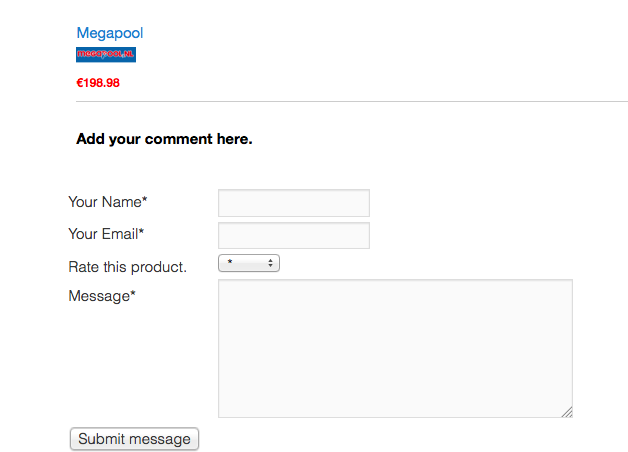Open the Megapool store link
Screen dimensions: 628x452
click(x=109, y=33)
